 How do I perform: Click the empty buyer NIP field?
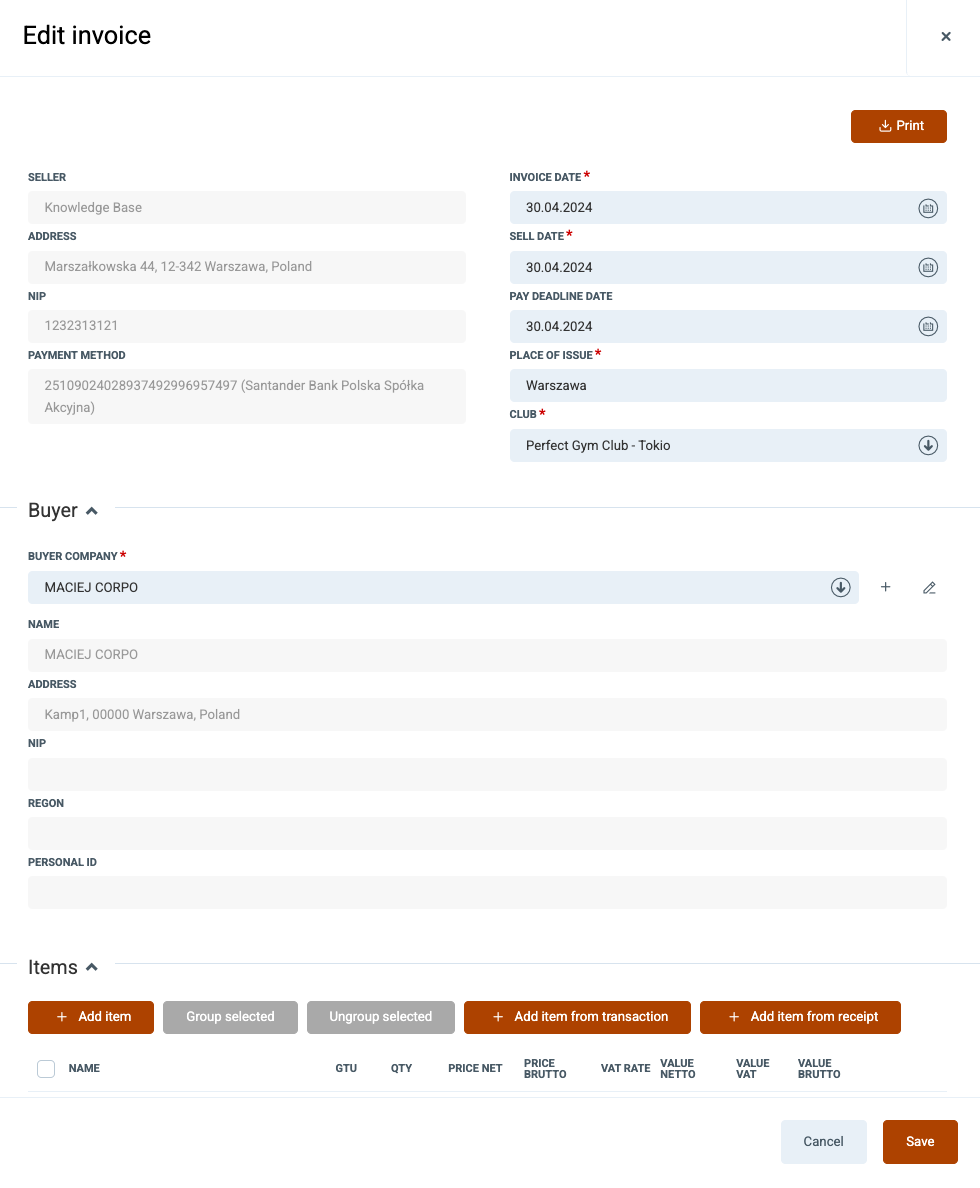pos(487,774)
